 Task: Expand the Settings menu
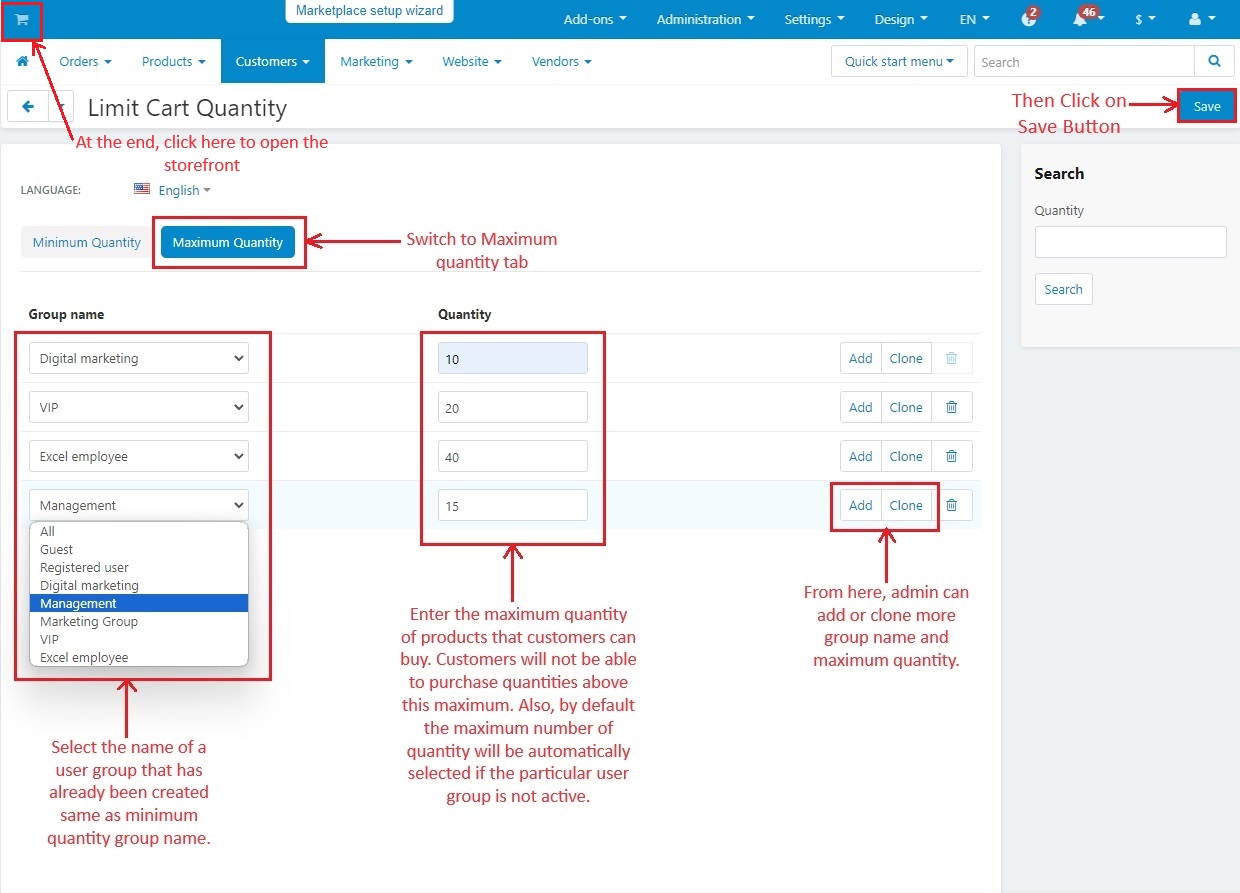(814, 19)
